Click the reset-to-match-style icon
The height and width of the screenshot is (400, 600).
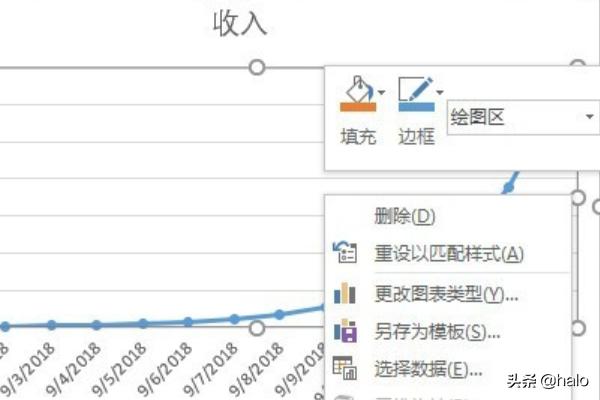click(x=345, y=252)
